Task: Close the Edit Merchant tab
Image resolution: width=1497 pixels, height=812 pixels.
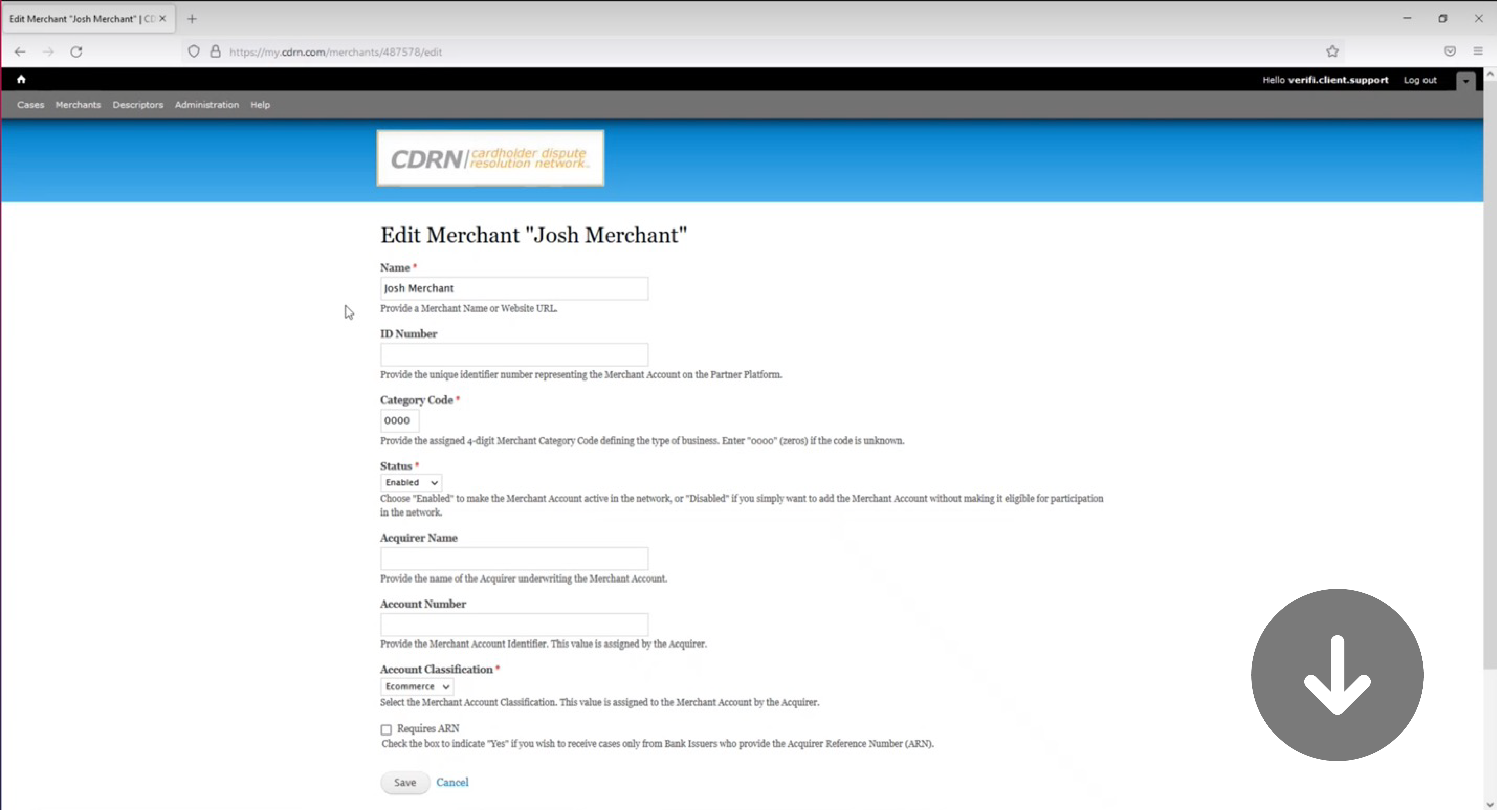Action: 163,19
